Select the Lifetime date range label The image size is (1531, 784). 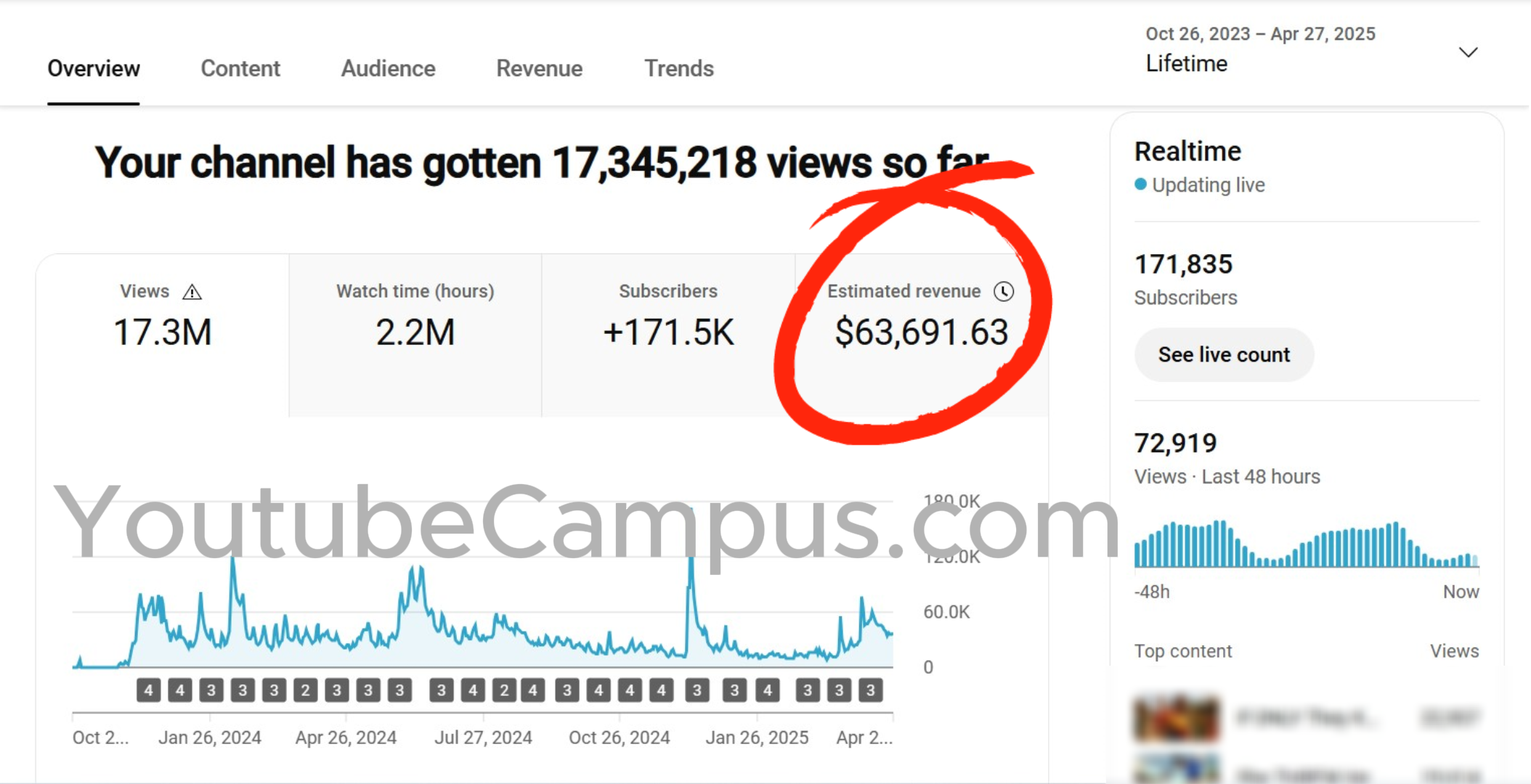pyautogui.click(x=1186, y=64)
